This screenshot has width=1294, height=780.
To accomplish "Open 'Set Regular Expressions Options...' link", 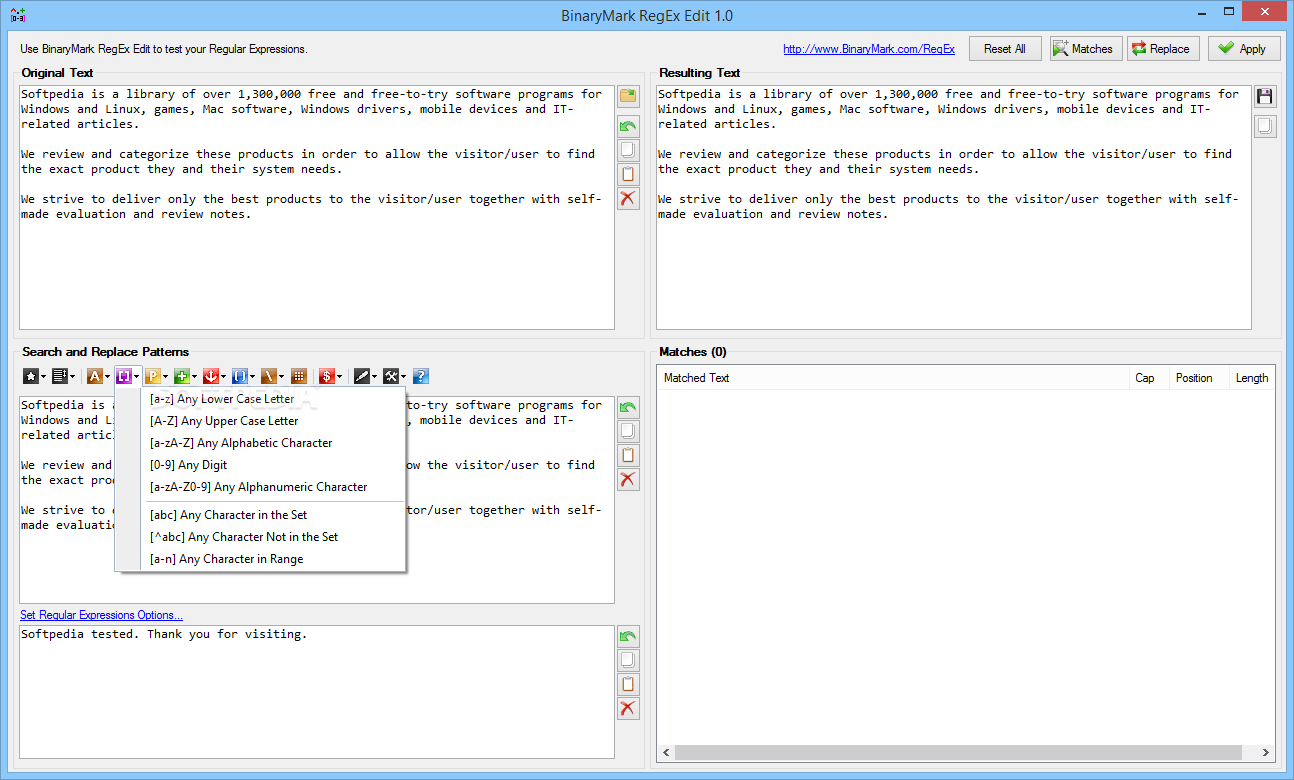I will (x=101, y=615).
